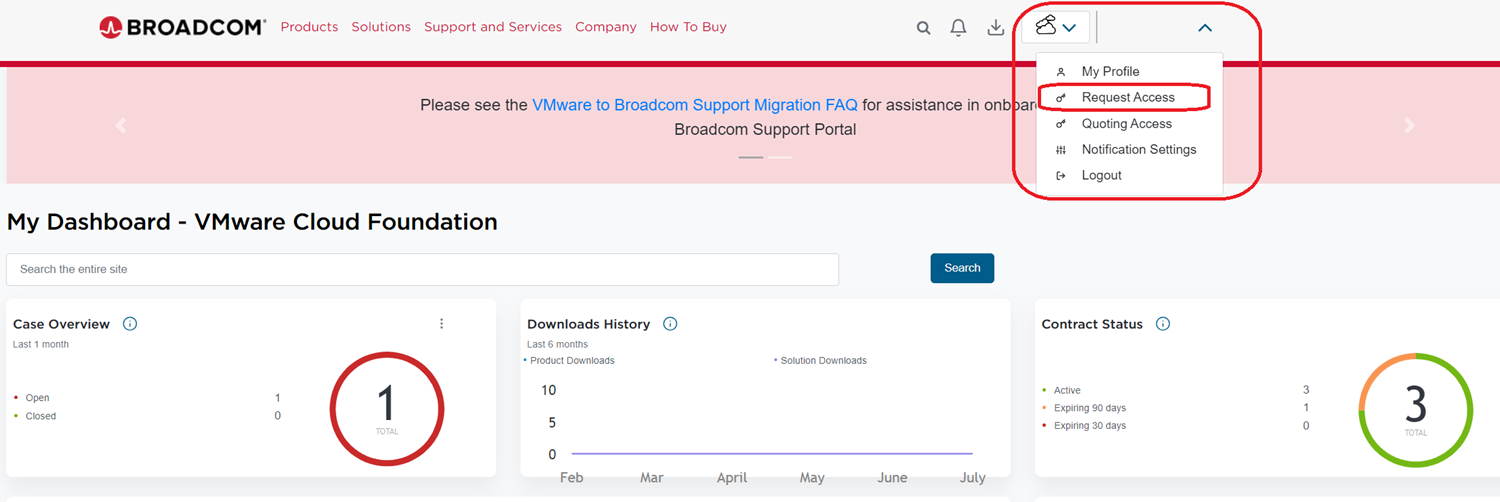Click the Downloads History card title
Image resolution: width=1500 pixels, height=502 pixels.
coord(588,324)
